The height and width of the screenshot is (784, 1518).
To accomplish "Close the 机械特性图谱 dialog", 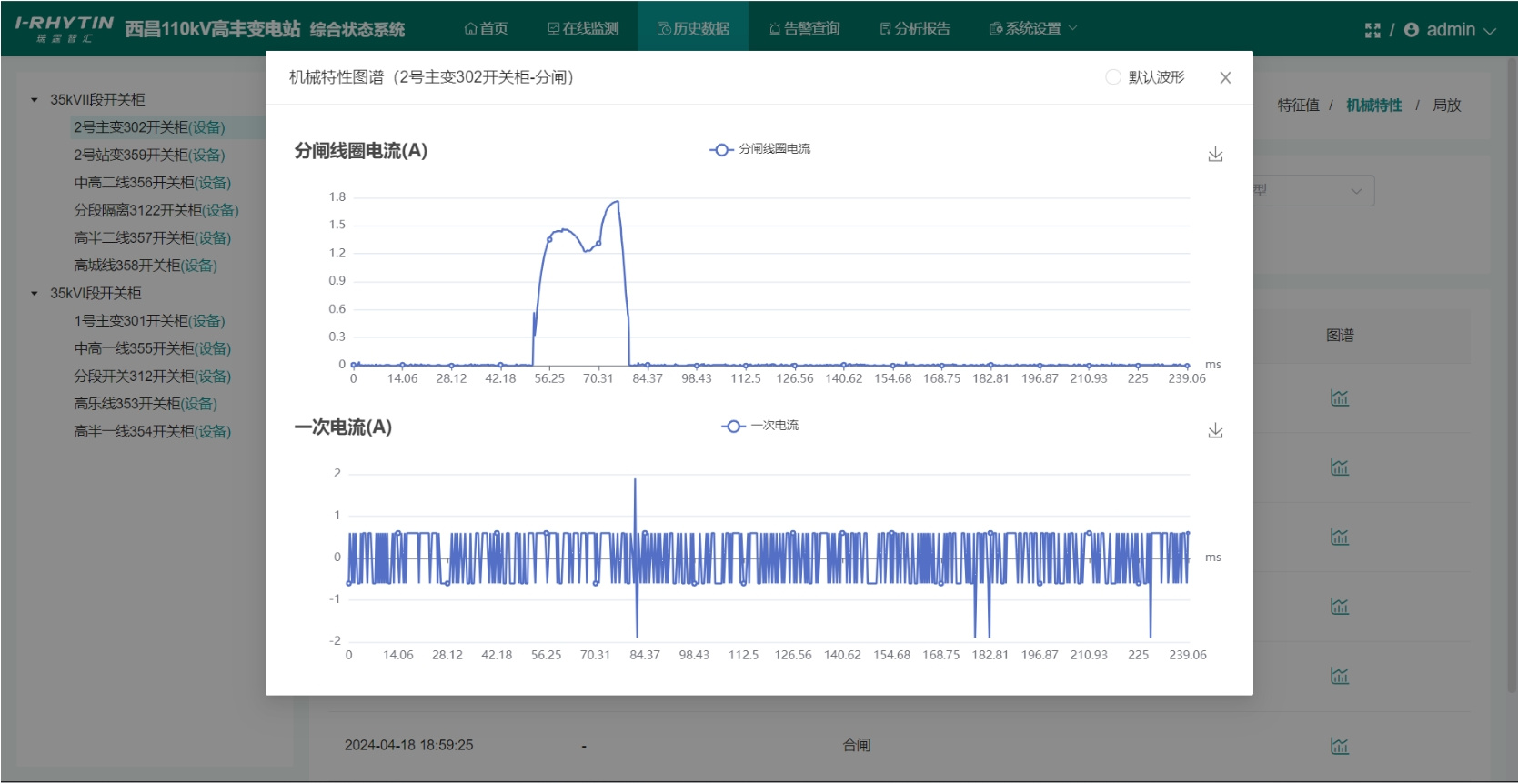I will coord(1225,78).
